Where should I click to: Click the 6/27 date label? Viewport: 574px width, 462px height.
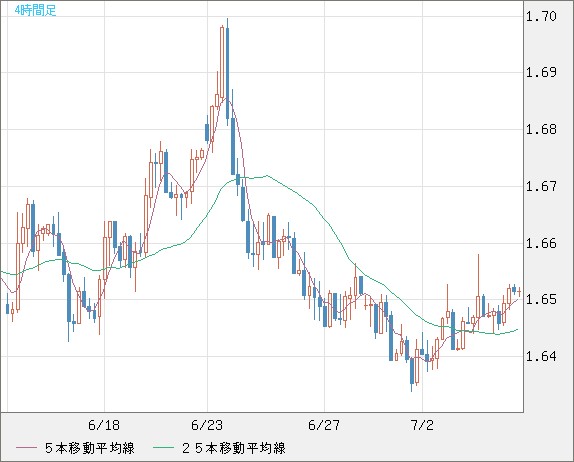pos(324,425)
